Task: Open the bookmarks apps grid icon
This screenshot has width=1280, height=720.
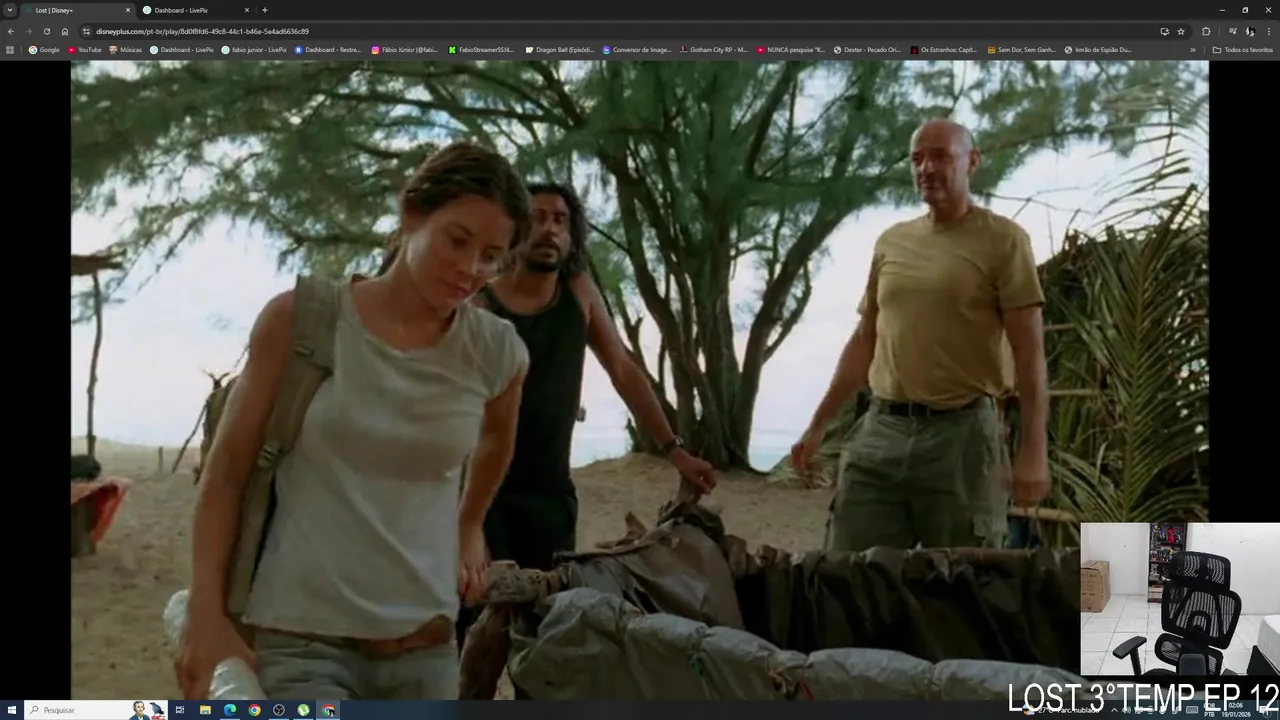Action: click(x=10, y=49)
